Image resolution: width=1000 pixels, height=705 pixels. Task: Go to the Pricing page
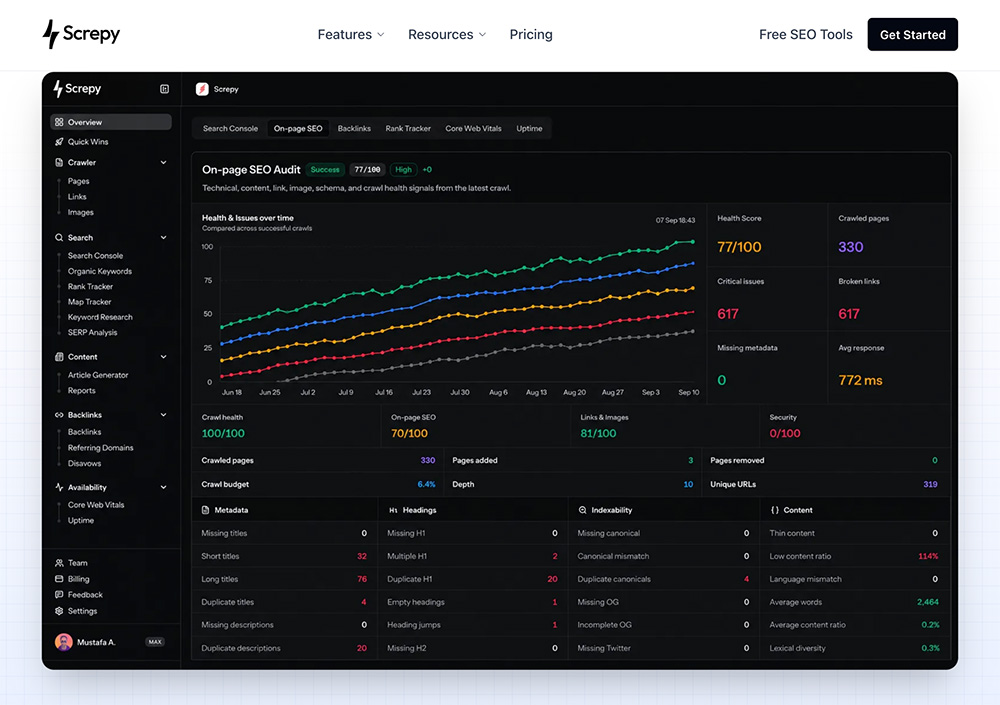click(531, 34)
